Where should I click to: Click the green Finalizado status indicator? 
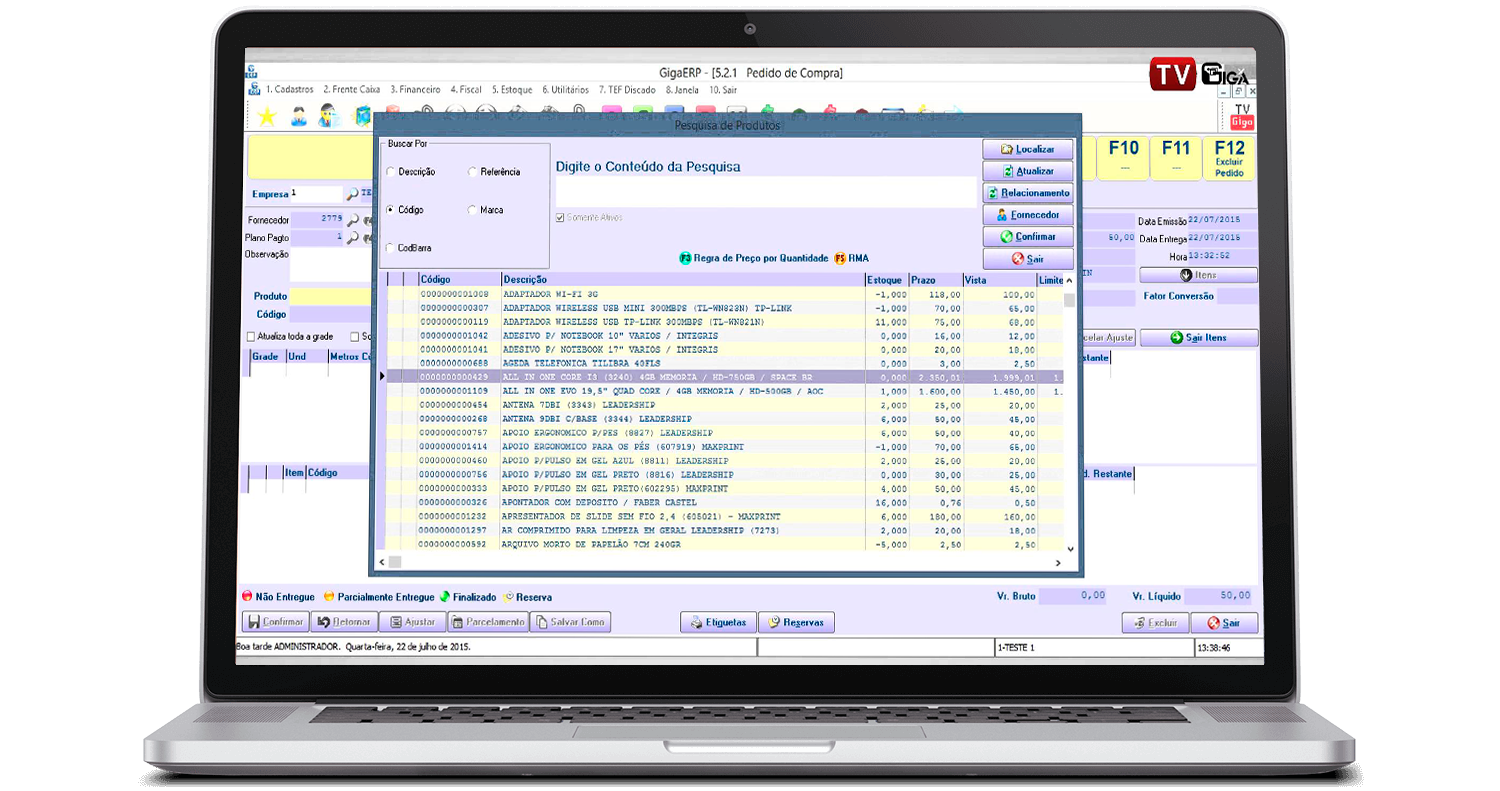tap(445, 597)
